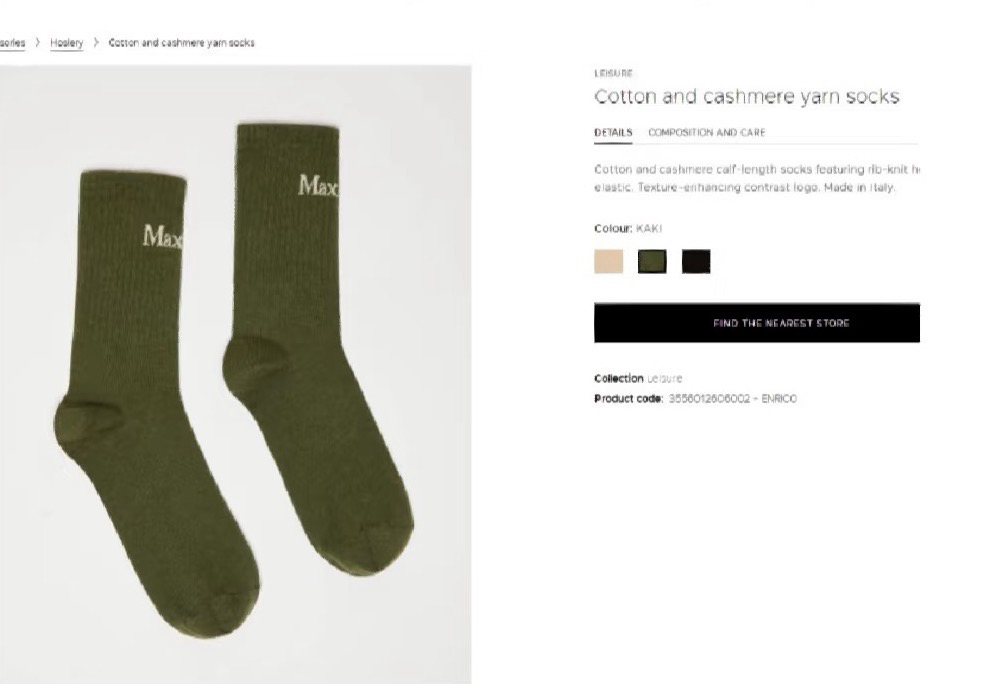This screenshot has height=684, width=999.
Task: Choose the black colour swatch
Action: (x=696, y=261)
